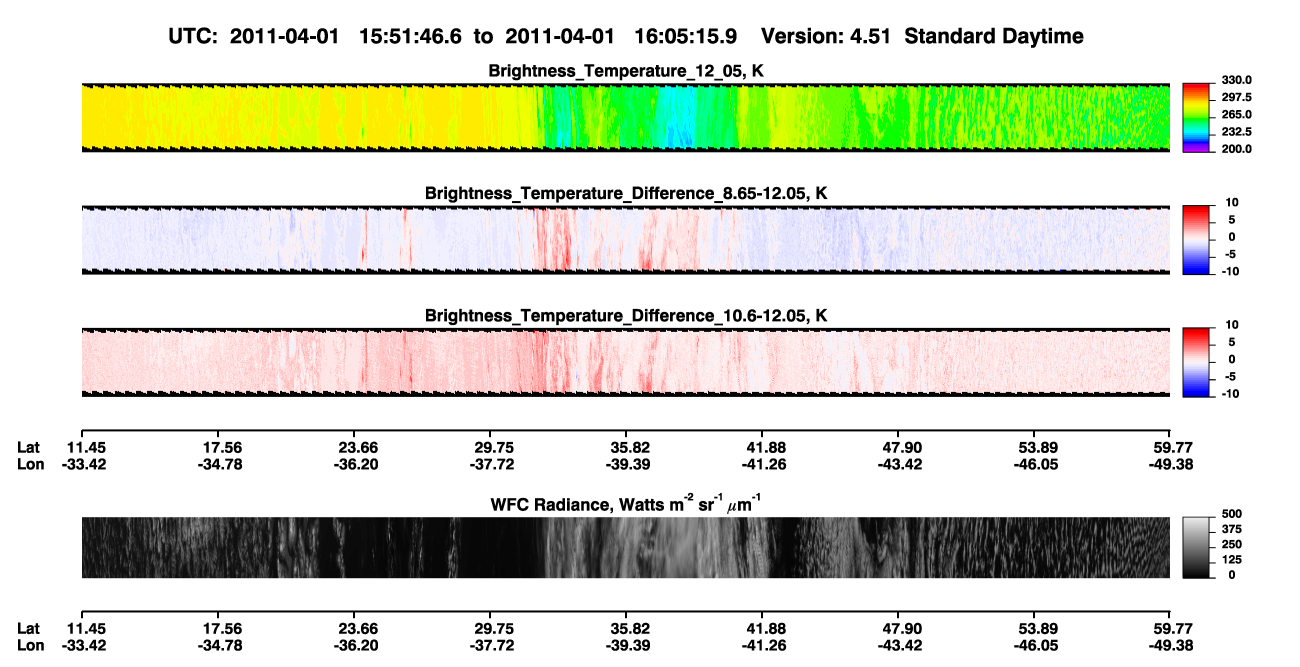Viewport: 1300px width, 667px height.
Task: Click the '10' tick on the 8.65-12.05 colorbar
Action: 1231,202
